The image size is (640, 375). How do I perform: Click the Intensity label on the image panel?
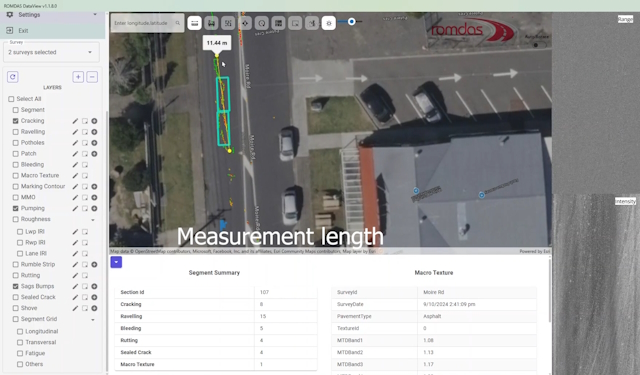[625, 202]
